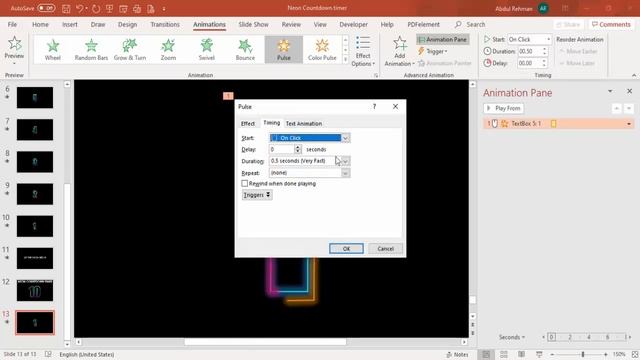Screen dimensions: 640x360
Task: Redo the last action
Action: (96, 8)
